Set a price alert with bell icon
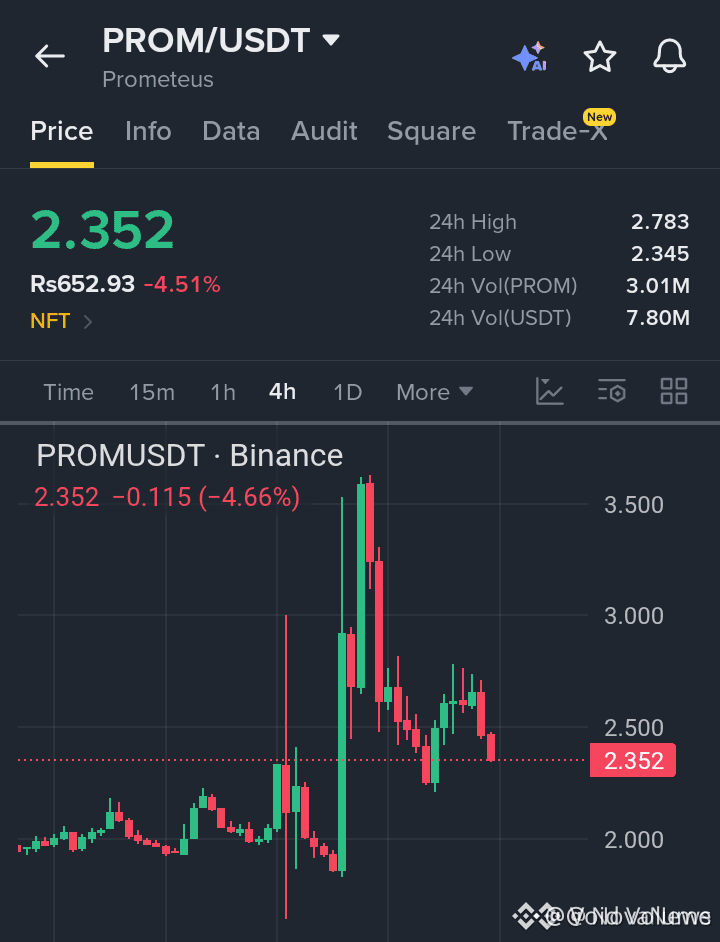The height and width of the screenshot is (942, 720). [670, 56]
